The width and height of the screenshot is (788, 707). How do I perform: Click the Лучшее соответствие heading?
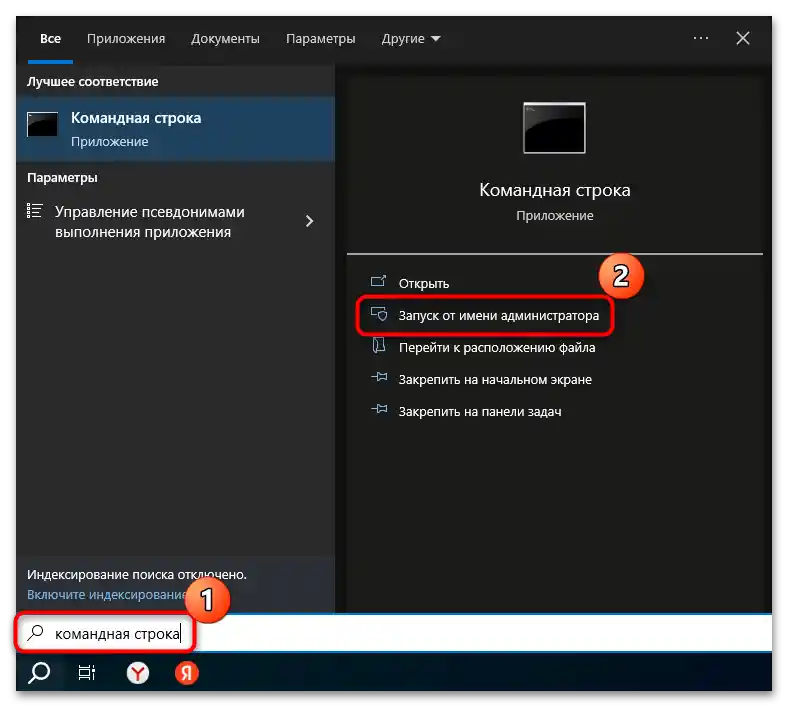tap(92, 81)
